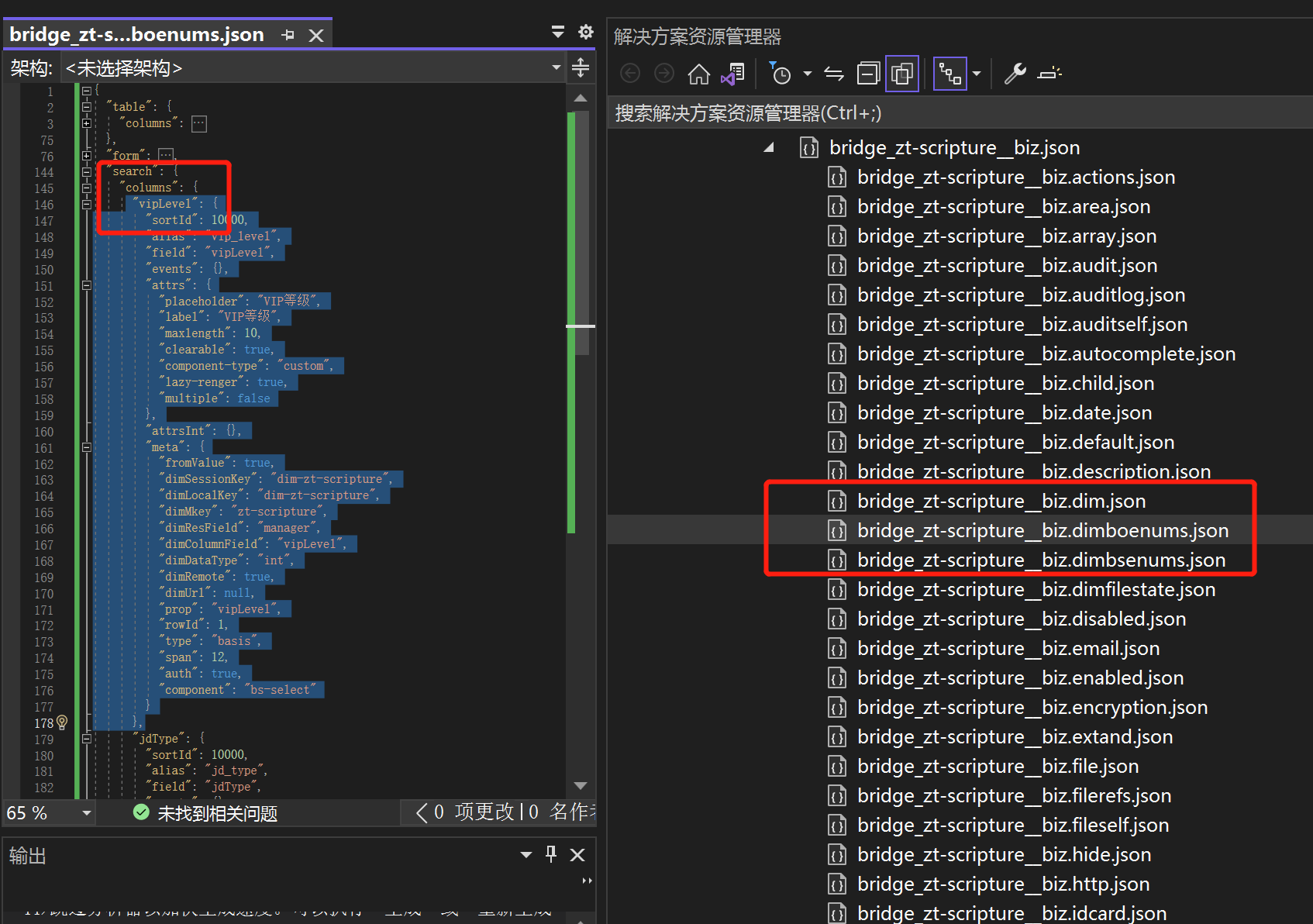Collapse the "vipLevel" block at line 146
The width and height of the screenshot is (1313, 924).
point(86,205)
